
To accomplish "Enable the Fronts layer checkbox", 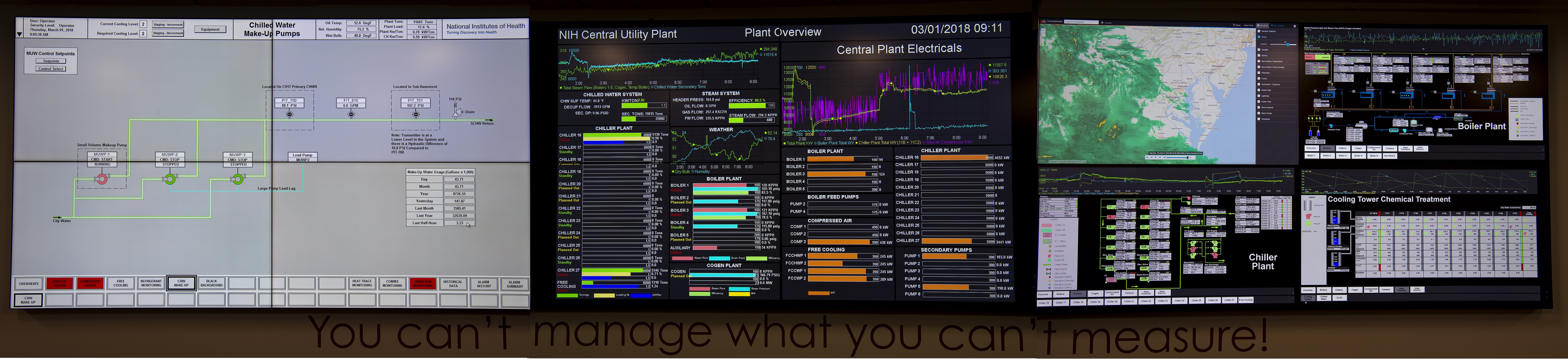I will [x=1259, y=79].
